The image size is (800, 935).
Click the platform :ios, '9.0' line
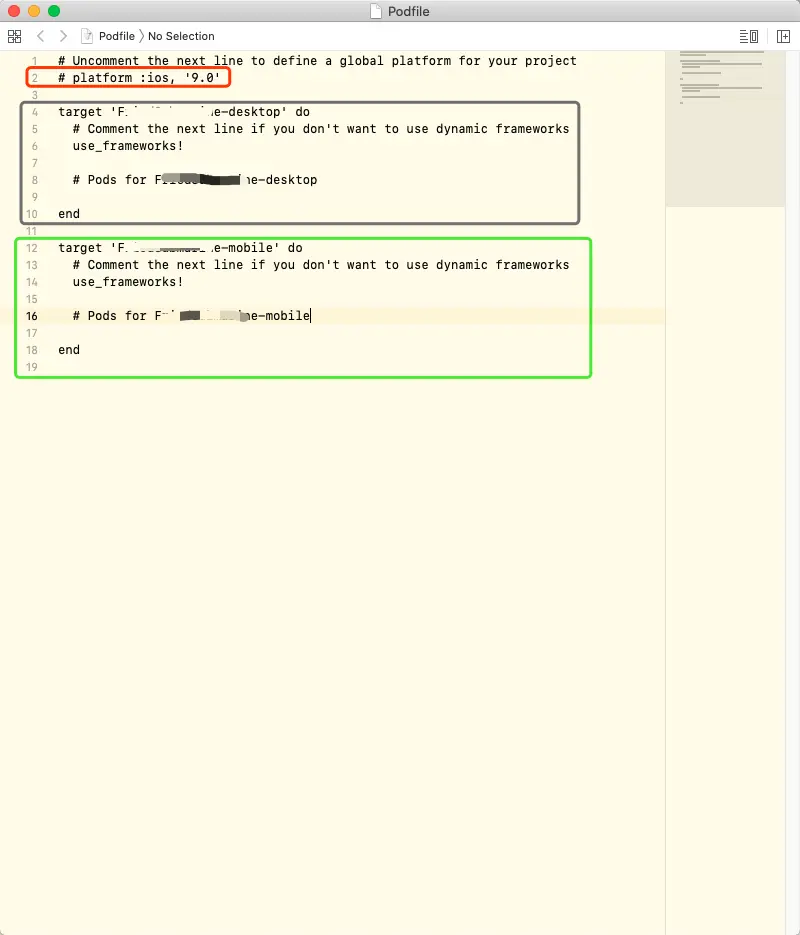(x=139, y=78)
